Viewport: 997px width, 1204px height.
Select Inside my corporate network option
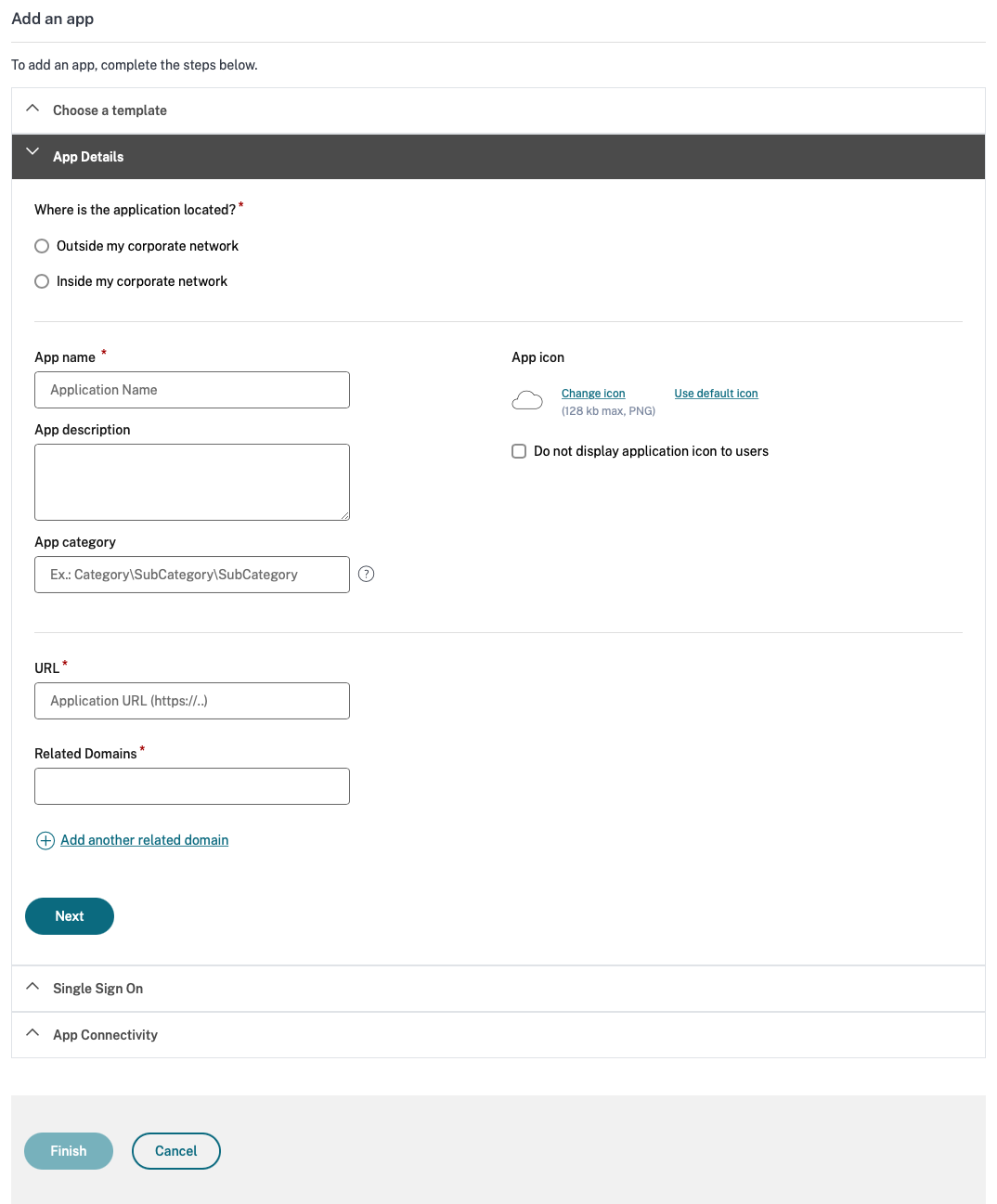pos(42,281)
